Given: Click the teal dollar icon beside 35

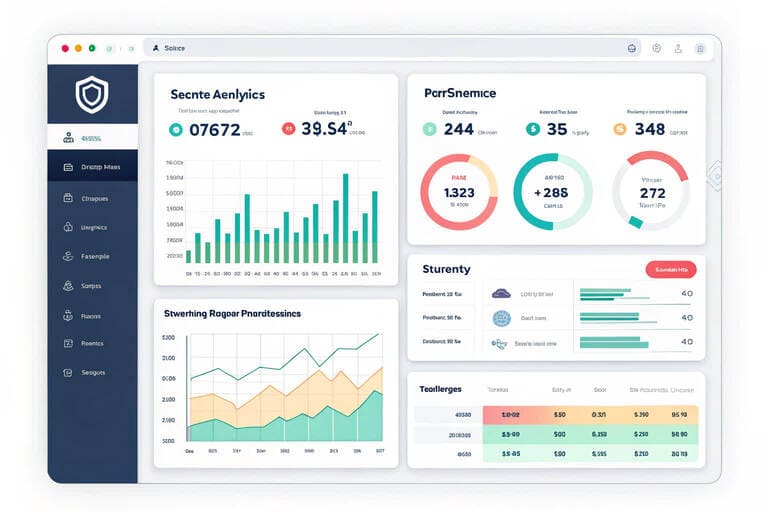Looking at the screenshot, I should [x=532, y=129].
